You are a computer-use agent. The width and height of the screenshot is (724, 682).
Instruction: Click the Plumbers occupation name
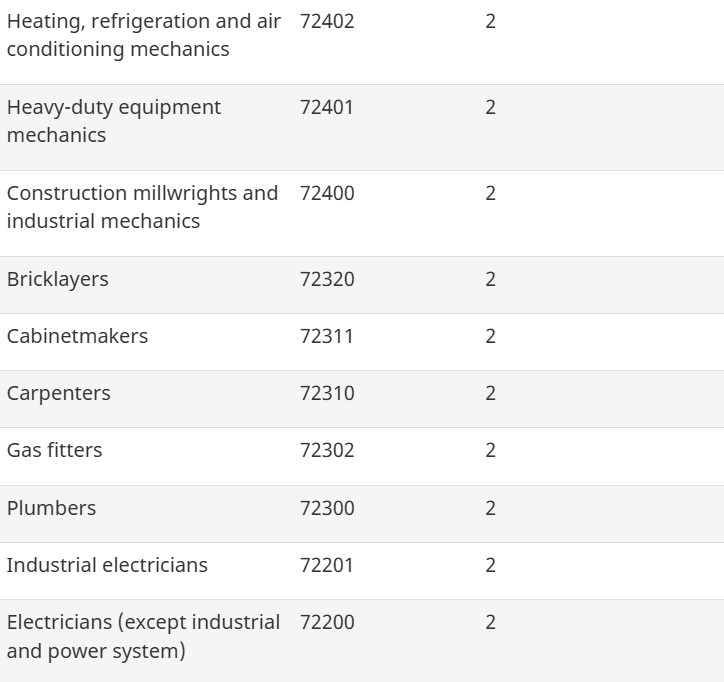click(52, 508)
